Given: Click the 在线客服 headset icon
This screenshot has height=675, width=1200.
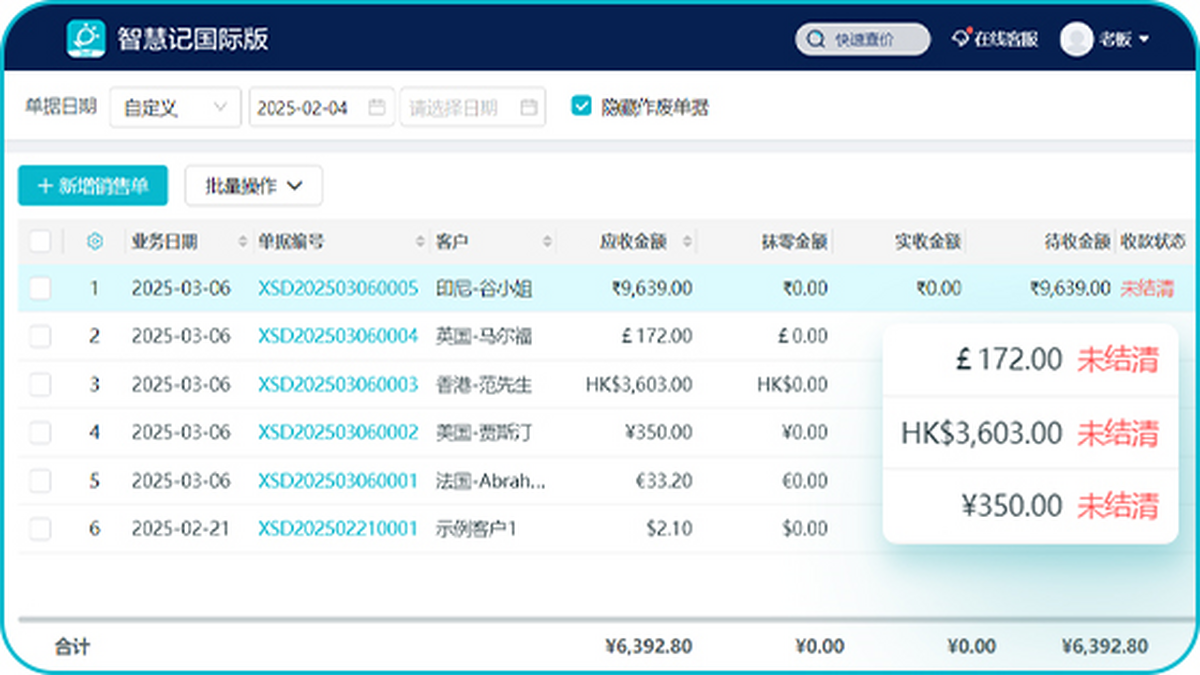Looking at the screenshot, I should tap(962, 39).
